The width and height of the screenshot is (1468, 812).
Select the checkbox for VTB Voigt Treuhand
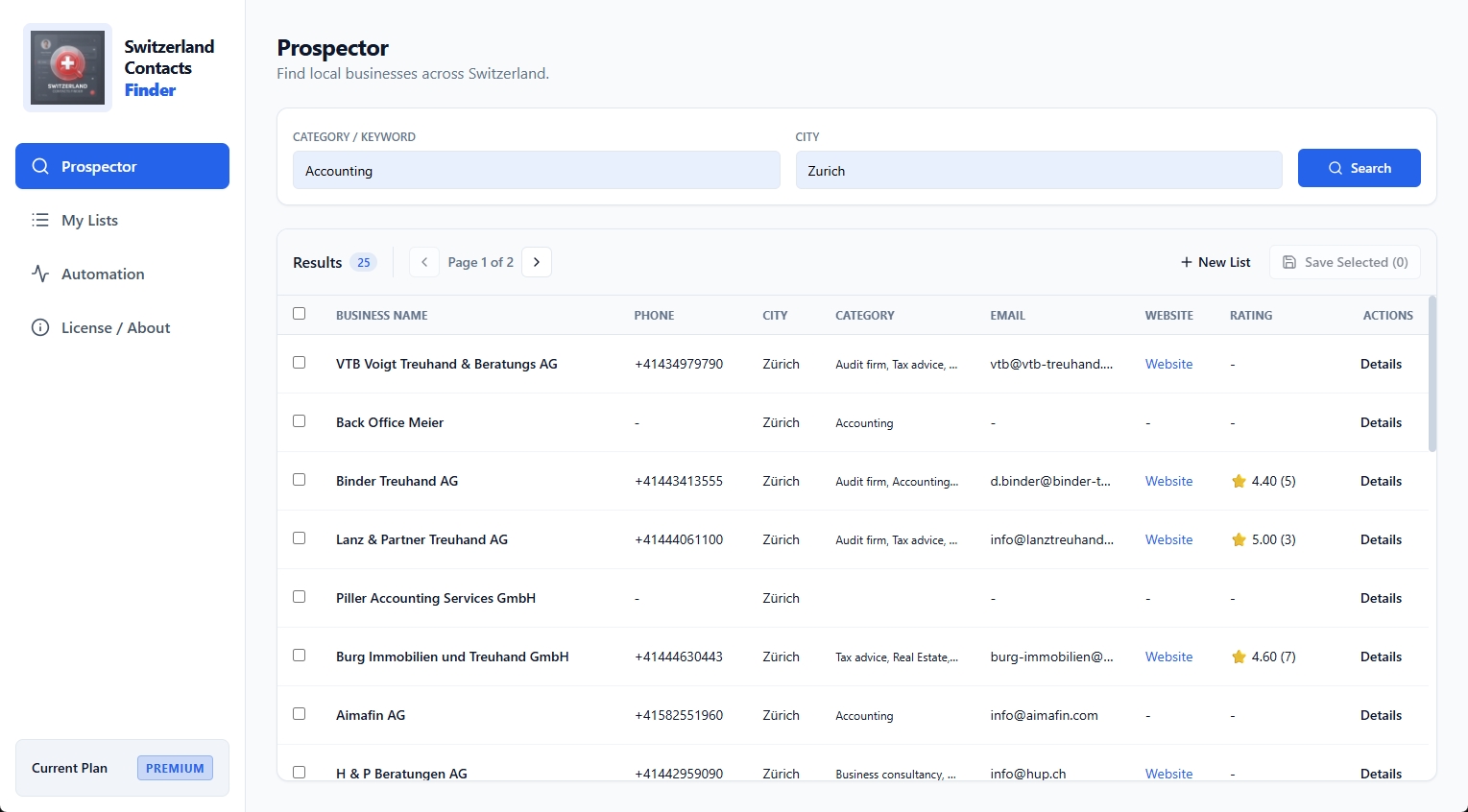[x=299, y=362]
